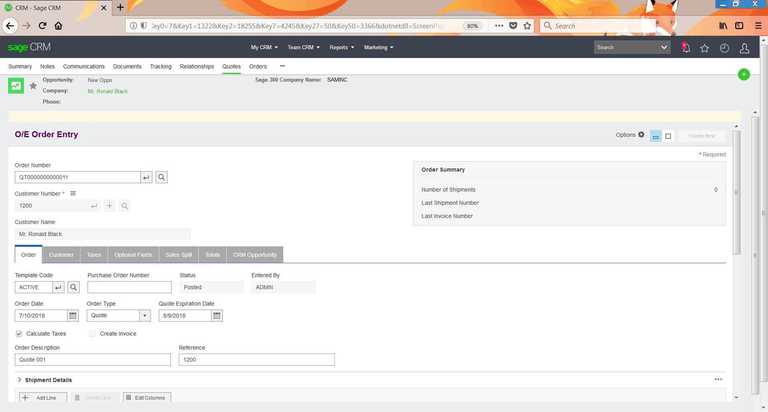This screenshot has height=412, width=768.
Task: Open the CRM Opportunity tab
Action: tap(255, 255)
